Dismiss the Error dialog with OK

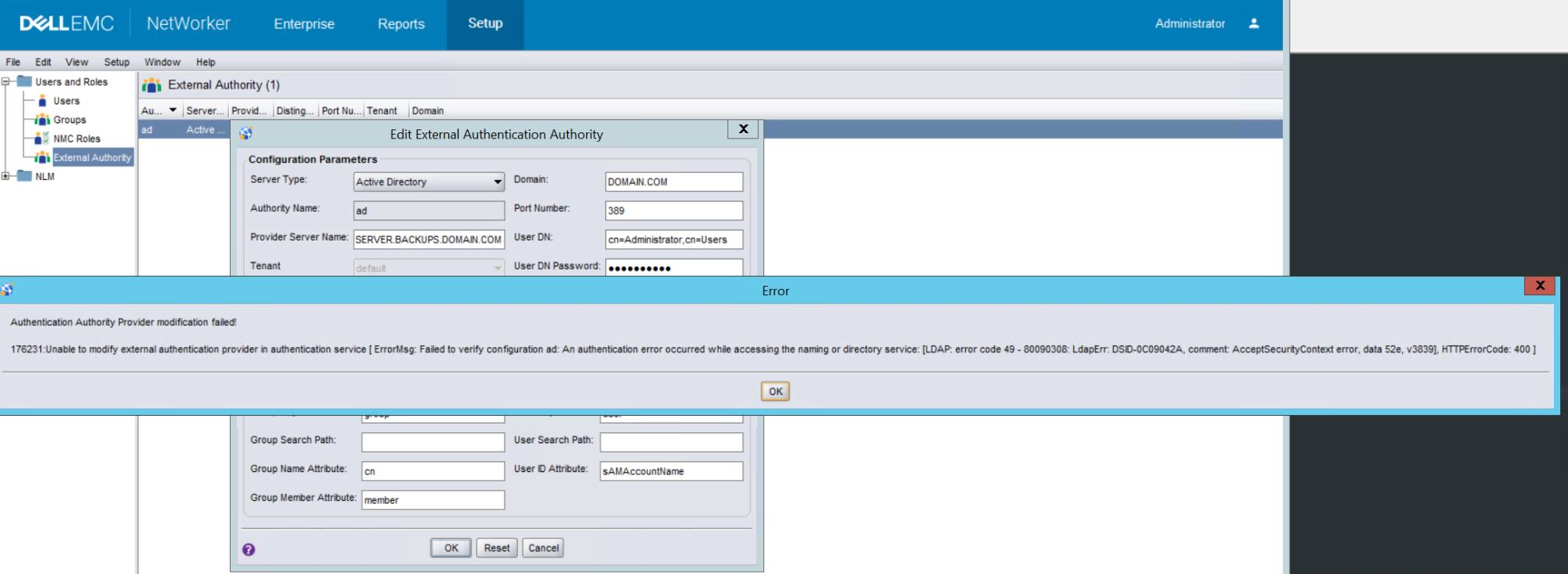tap(775, 392)
